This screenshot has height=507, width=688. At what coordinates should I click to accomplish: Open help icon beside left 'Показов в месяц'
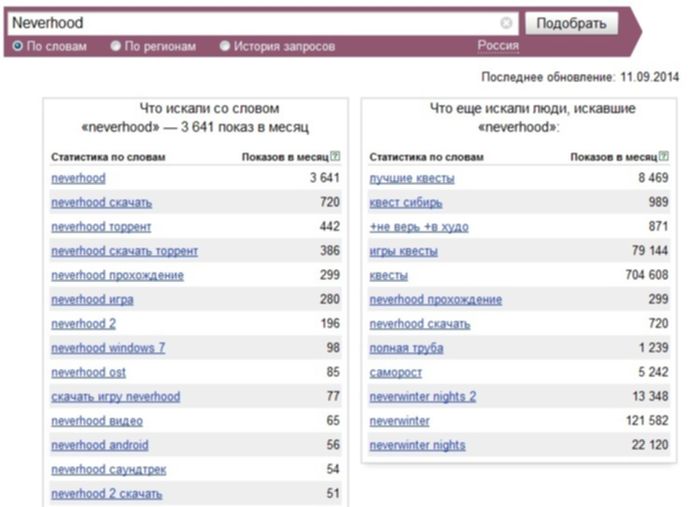[335, 156]
